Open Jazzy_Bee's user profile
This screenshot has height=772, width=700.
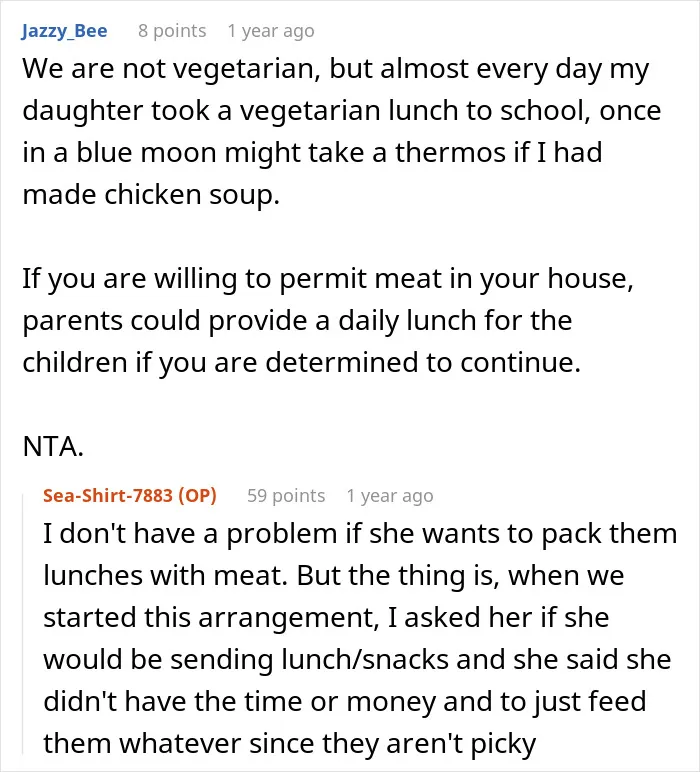click(64, 31)
